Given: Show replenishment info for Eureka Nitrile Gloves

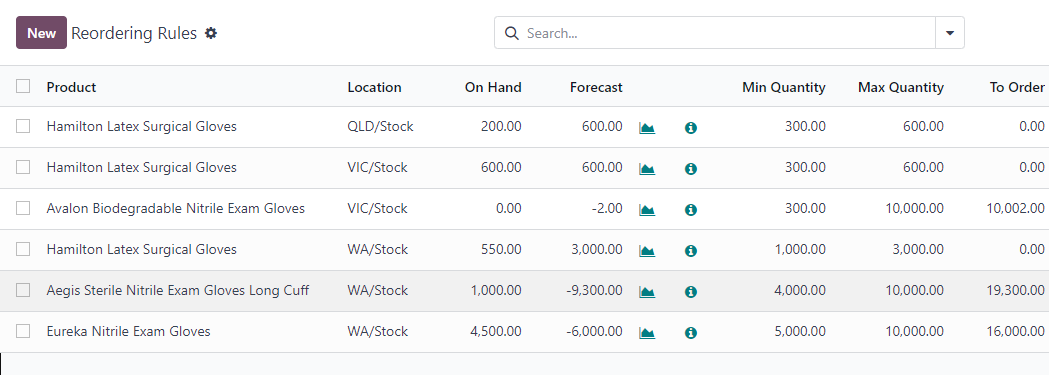Looking at the screenshot, I should coord(691,333).
